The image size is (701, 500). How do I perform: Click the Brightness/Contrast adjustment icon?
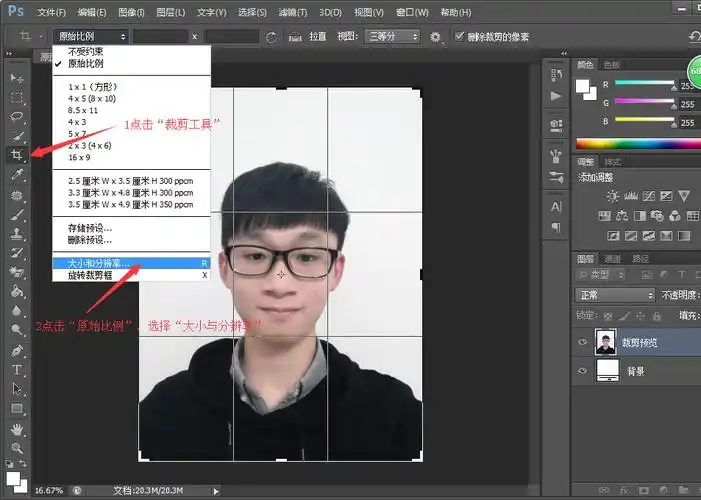tap(612, 196)
